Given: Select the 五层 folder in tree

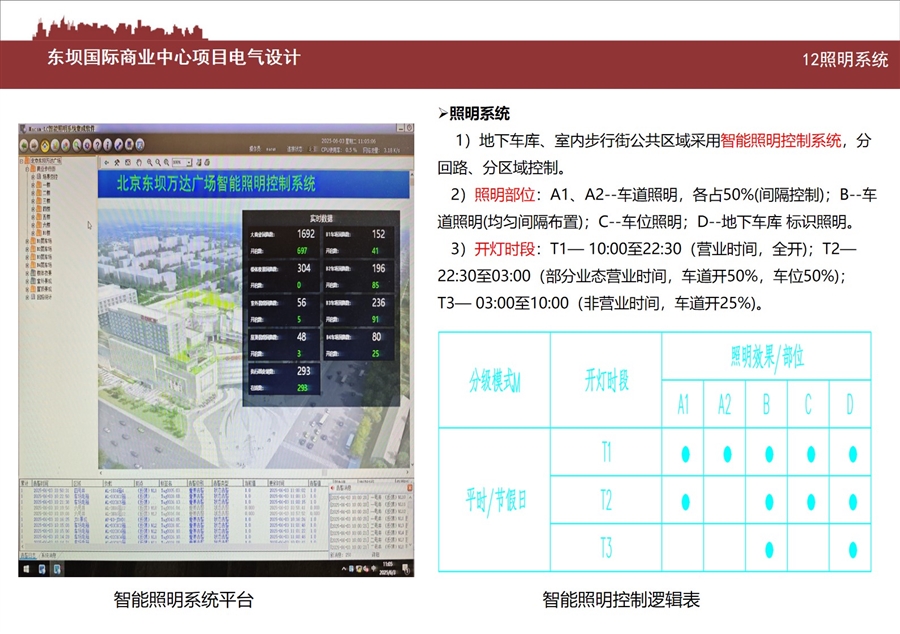Looking at the screenshot, I should click(x=44, y=217).
